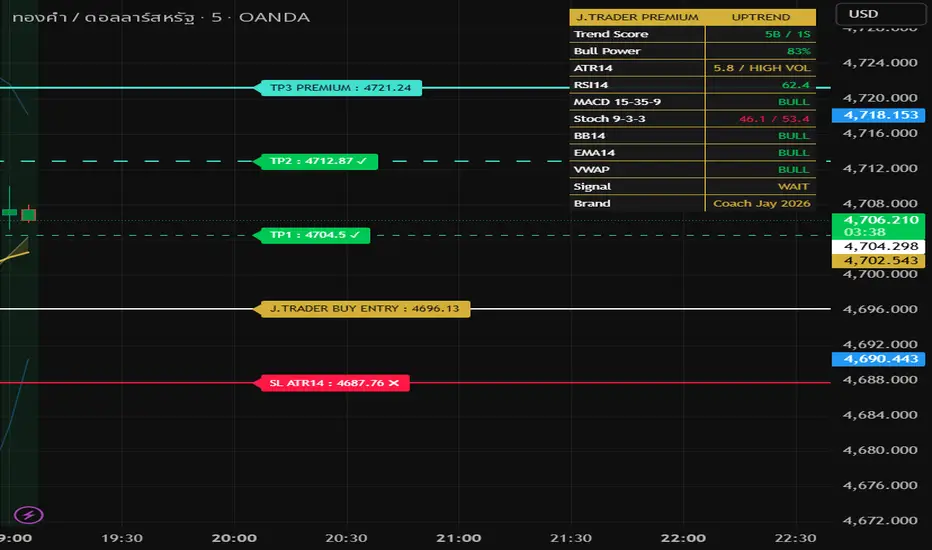The width and height of the screenshot is (932, 550).
Task: Select the TP2 4712.87 label
Action: [316, 161]
